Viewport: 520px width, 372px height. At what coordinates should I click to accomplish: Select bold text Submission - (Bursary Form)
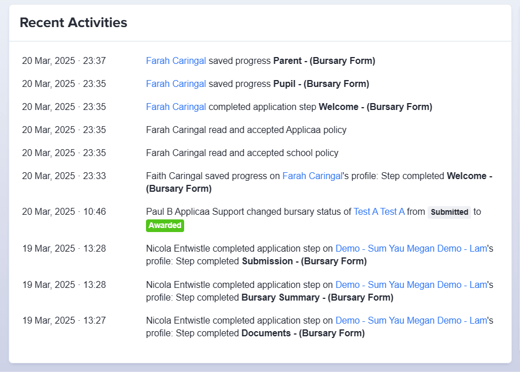(304, 261)
